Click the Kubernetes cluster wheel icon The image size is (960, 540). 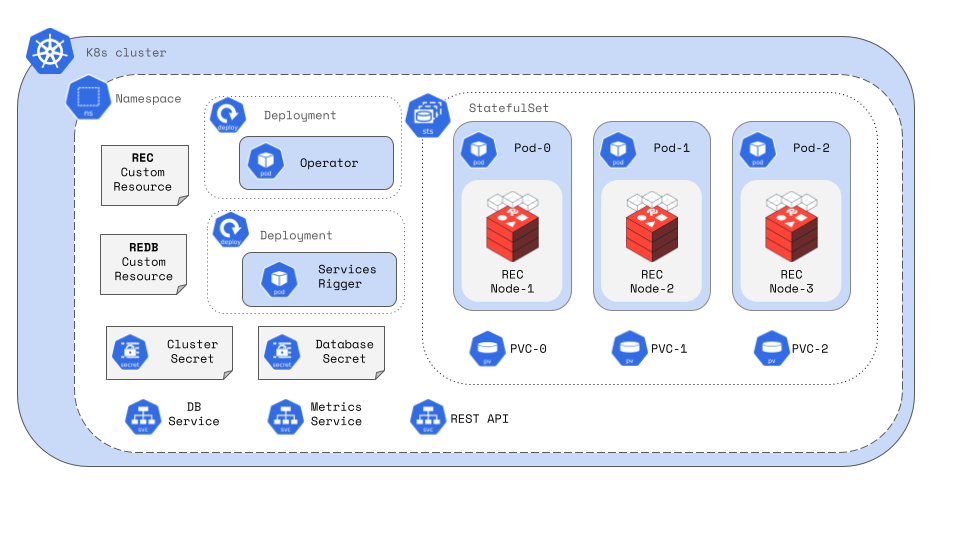tap(50, 52)
